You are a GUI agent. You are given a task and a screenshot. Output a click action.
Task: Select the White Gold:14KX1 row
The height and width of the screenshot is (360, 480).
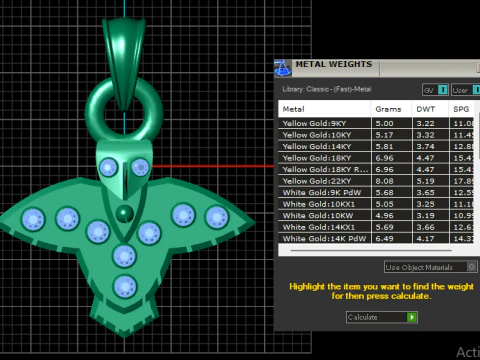pyautogui.click(x=376, y=227)
